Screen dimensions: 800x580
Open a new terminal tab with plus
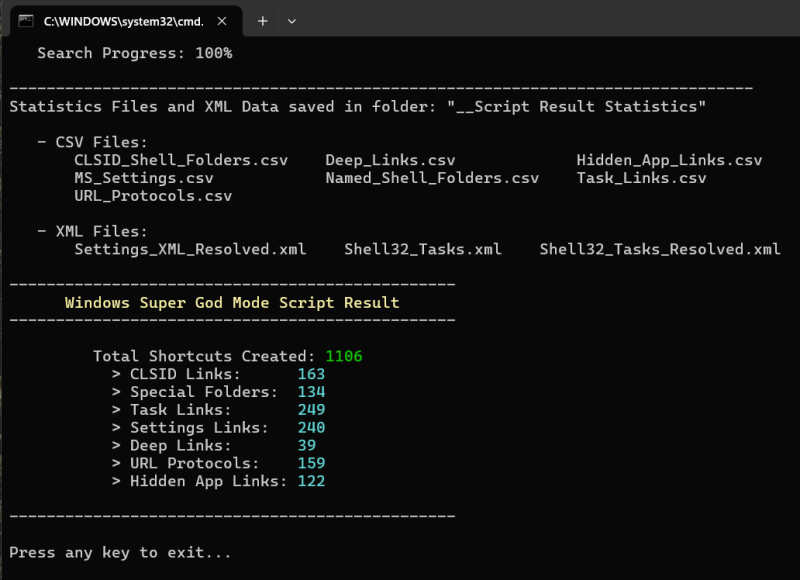pos(262,21)
